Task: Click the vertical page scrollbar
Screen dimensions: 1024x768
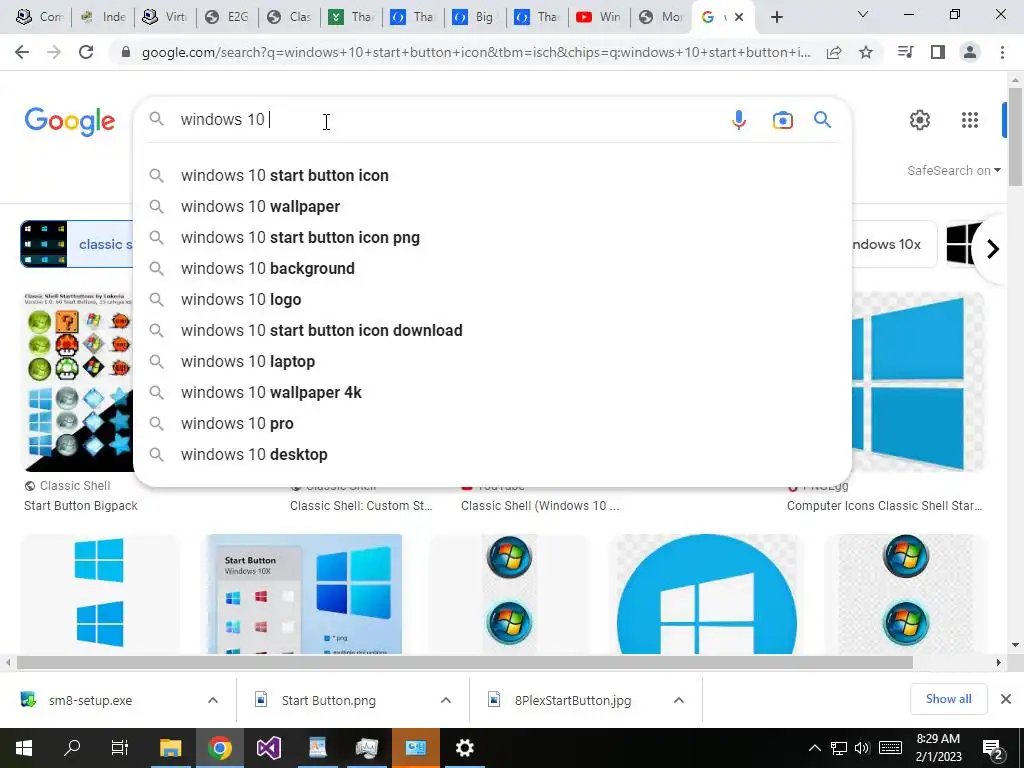Action: 1015,136
